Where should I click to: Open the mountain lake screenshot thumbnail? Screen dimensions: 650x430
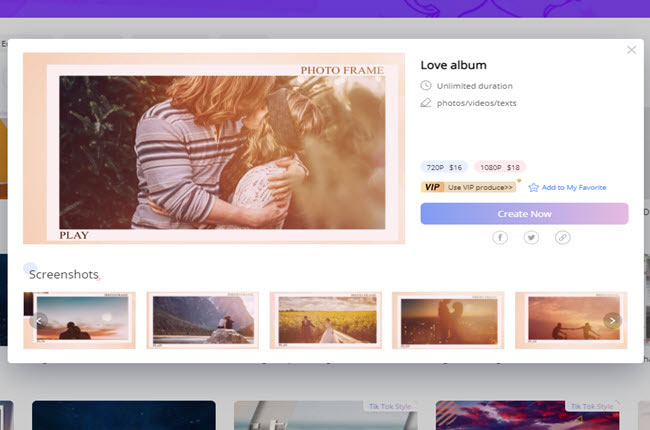pyautogui.click(x=202, y=320)
